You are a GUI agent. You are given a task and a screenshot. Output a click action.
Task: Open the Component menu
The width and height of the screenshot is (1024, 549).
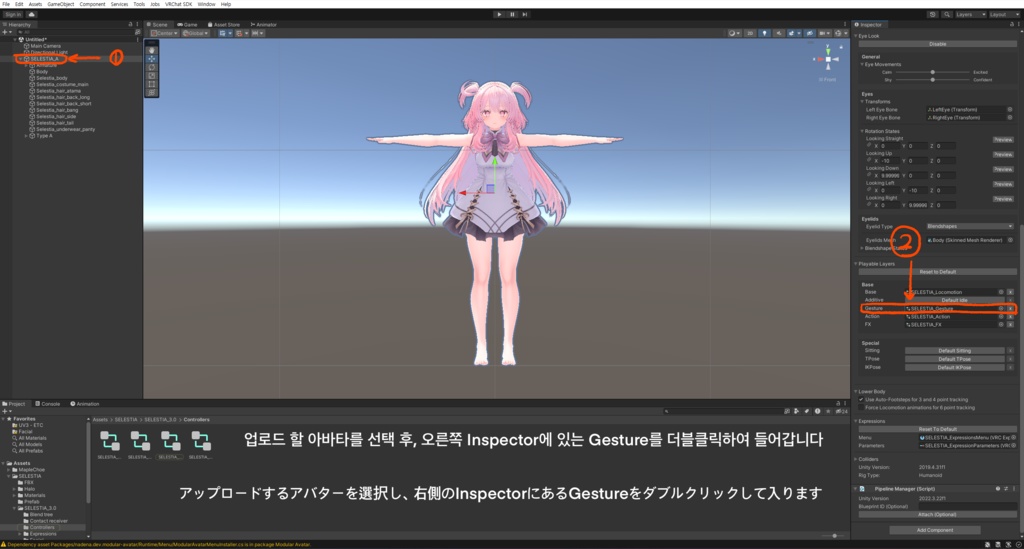coord(92,4)
